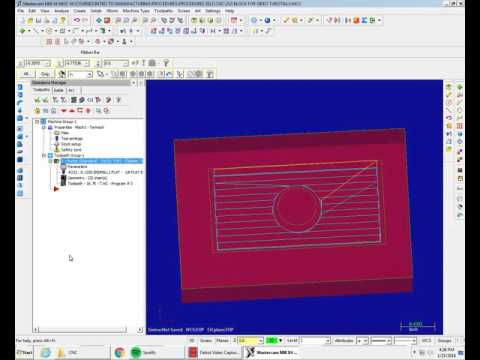
Task: Collapse the Machine Group 1 node
Action: click(x=37, y=122)
